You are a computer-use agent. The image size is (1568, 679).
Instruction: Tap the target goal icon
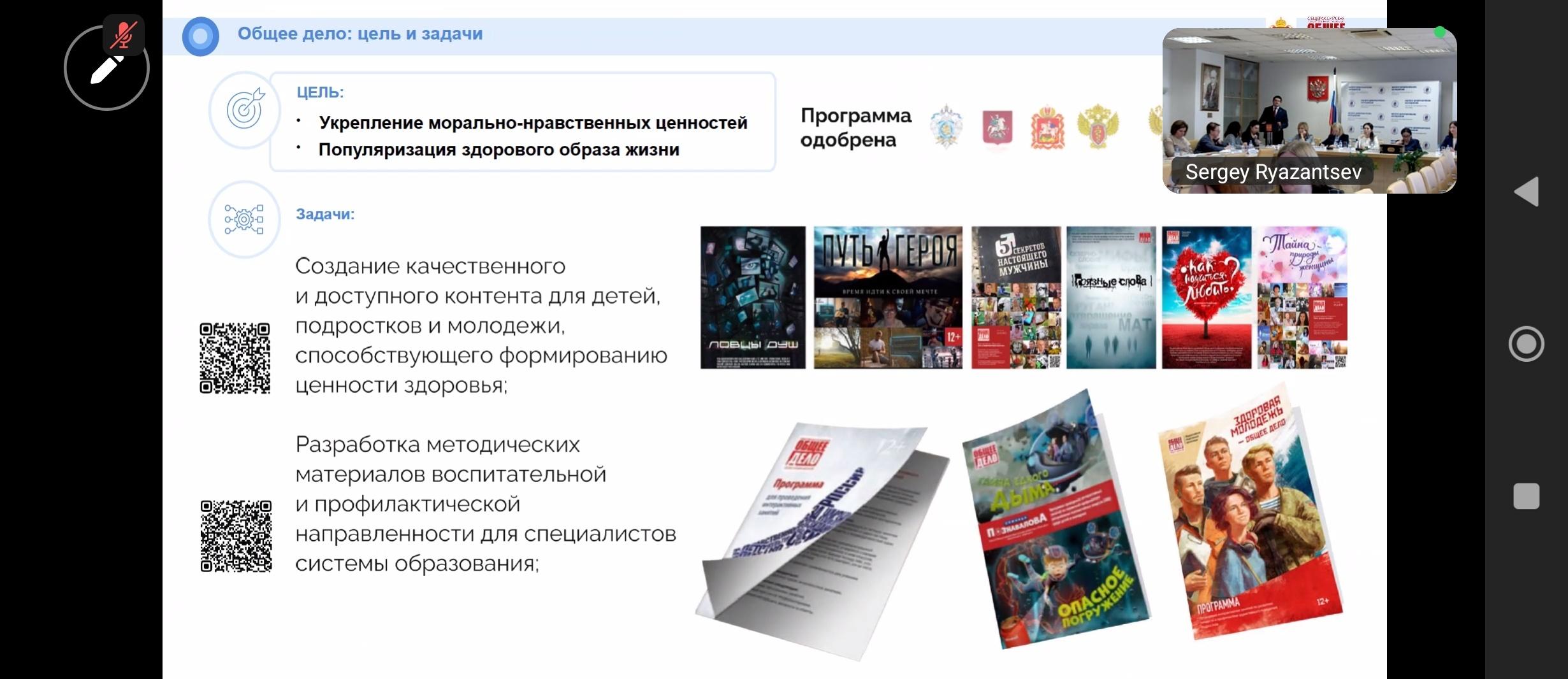tap(245, 110)
